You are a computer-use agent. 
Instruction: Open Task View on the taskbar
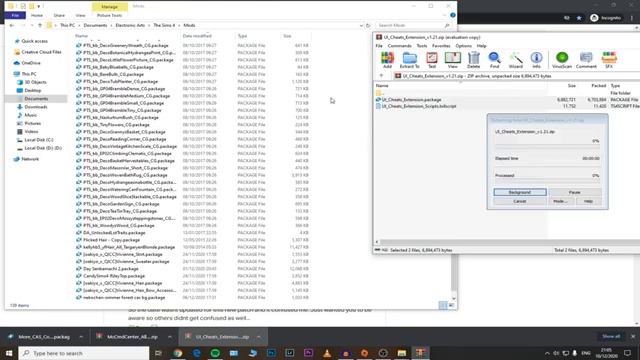click(158, 353)
